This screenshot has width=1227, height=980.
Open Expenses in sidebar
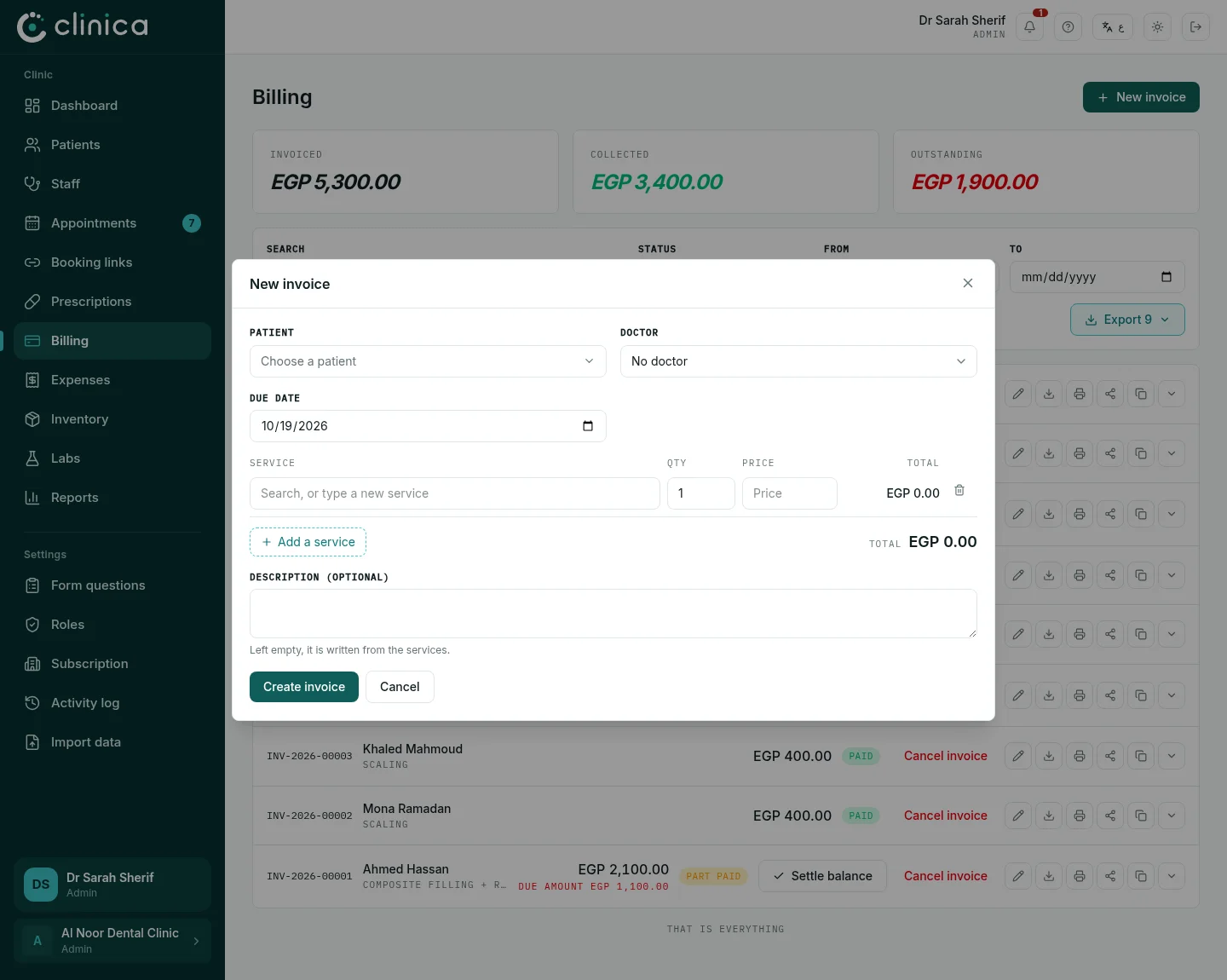[112, 380]
